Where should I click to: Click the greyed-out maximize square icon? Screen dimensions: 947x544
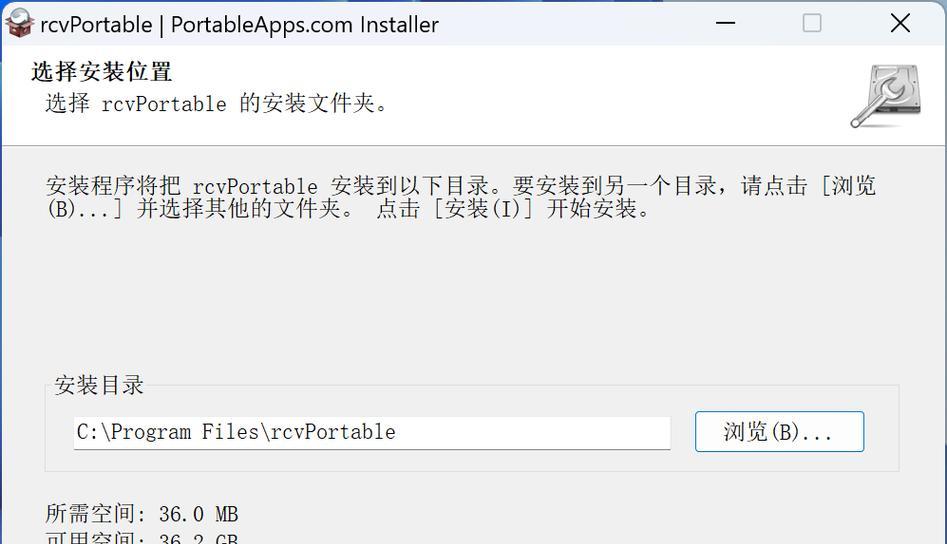point(812,24)
